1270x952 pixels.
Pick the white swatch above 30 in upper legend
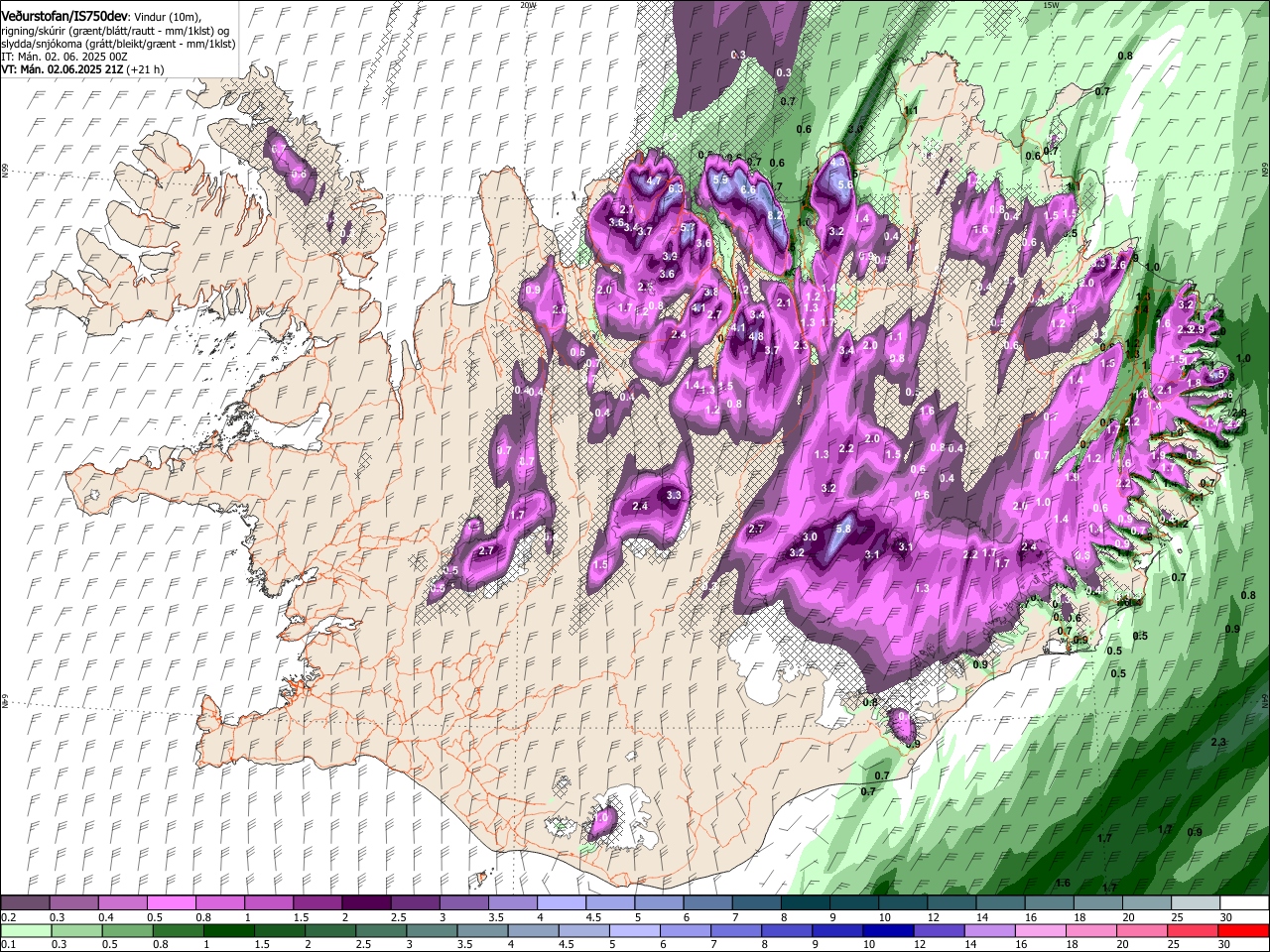1244,903
